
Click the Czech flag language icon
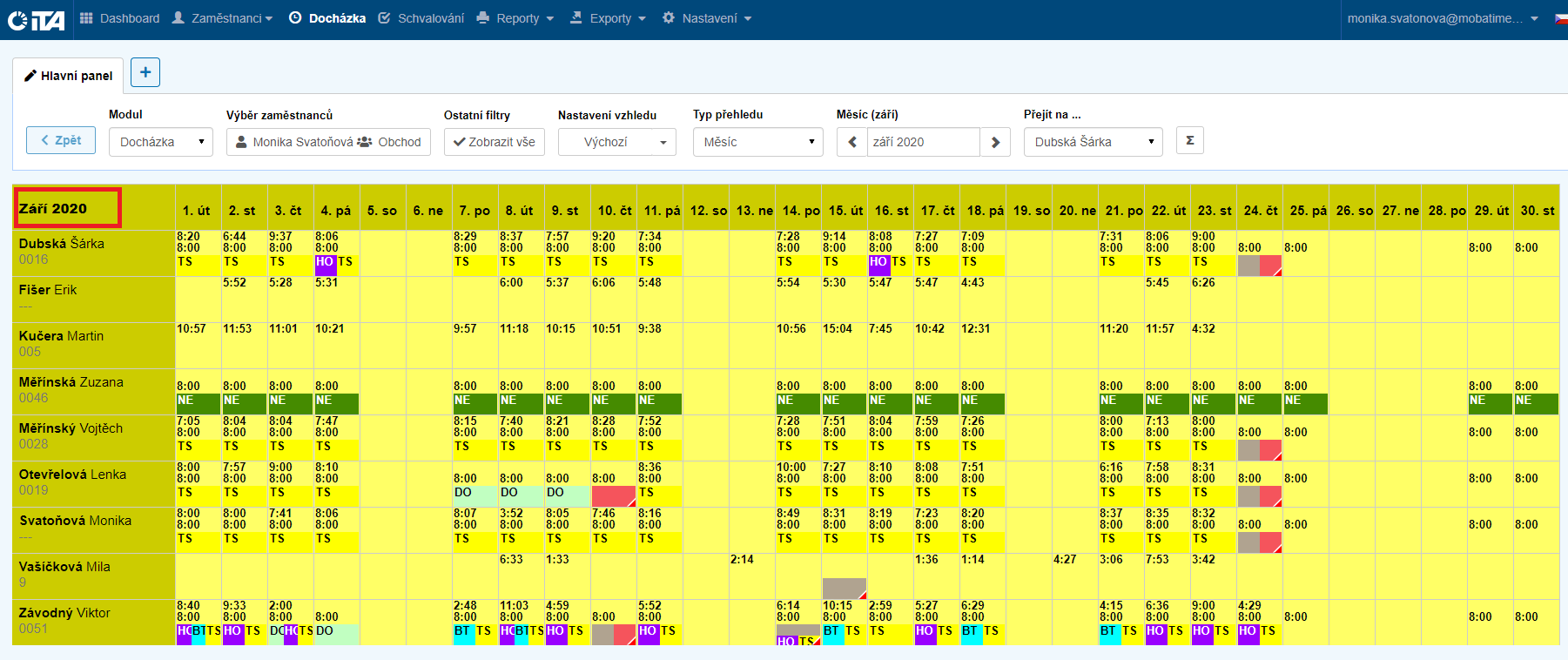point(1560,18)
